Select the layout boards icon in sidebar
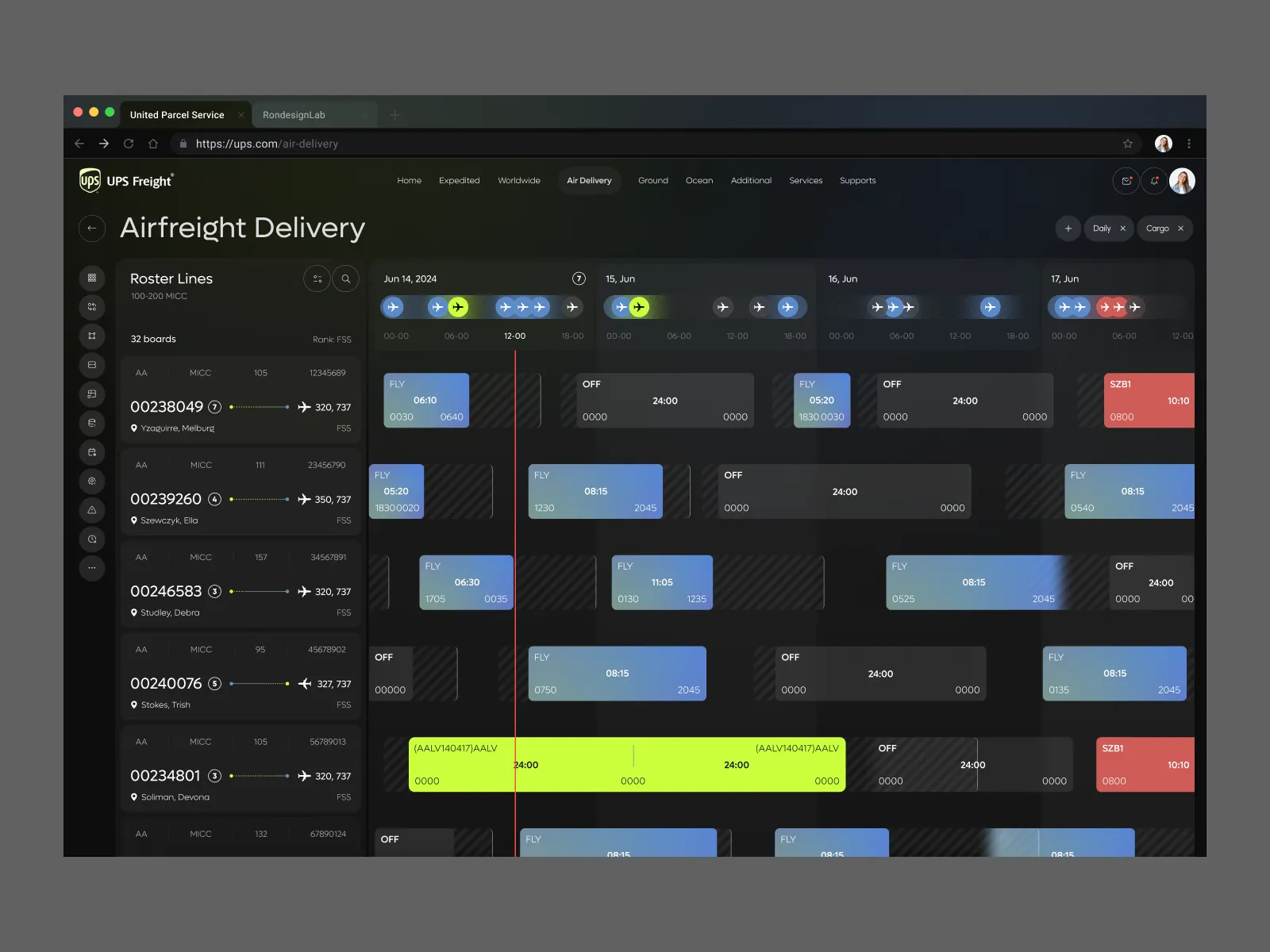This screenshot has width=1270, height=952. pos(92,394)
